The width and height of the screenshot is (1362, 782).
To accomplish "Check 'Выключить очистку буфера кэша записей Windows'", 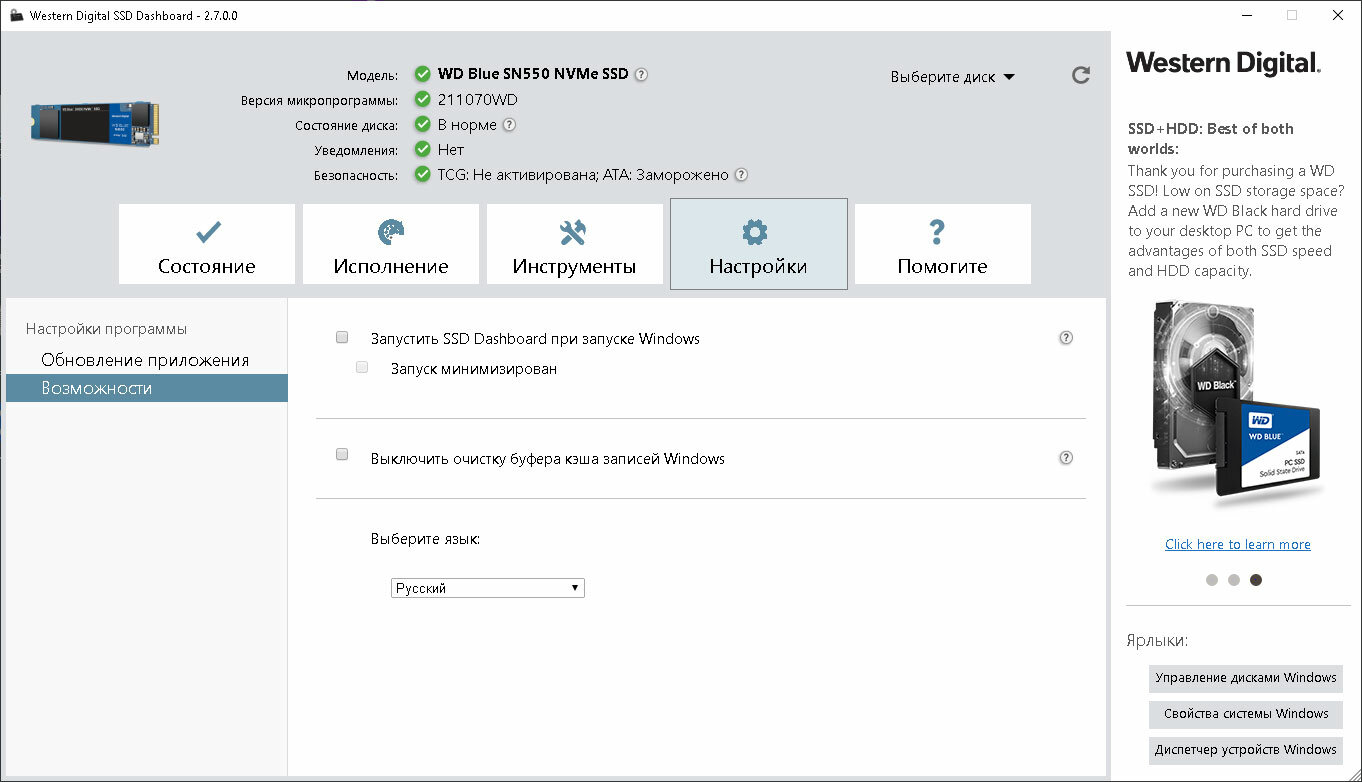I will tap(342, 455).
